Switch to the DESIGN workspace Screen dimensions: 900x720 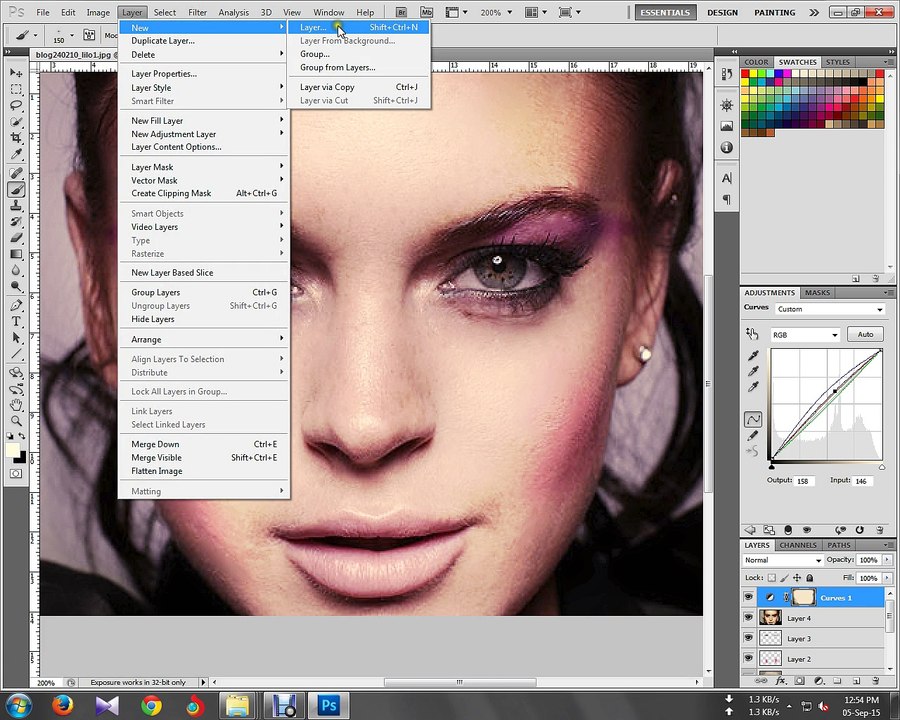[x=722, y=12]
